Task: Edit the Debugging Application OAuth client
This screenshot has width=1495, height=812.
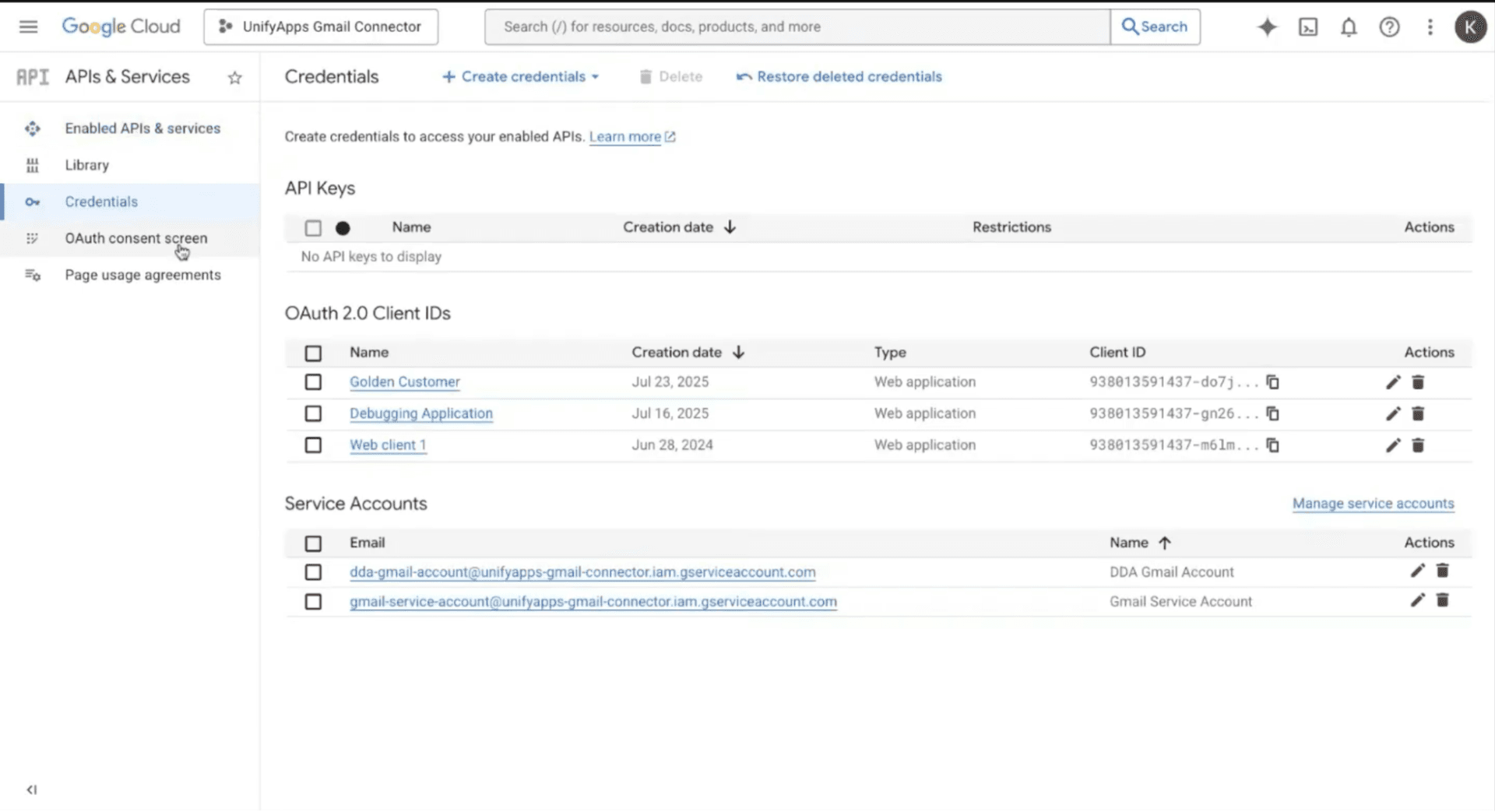Action: [1393, 413]
